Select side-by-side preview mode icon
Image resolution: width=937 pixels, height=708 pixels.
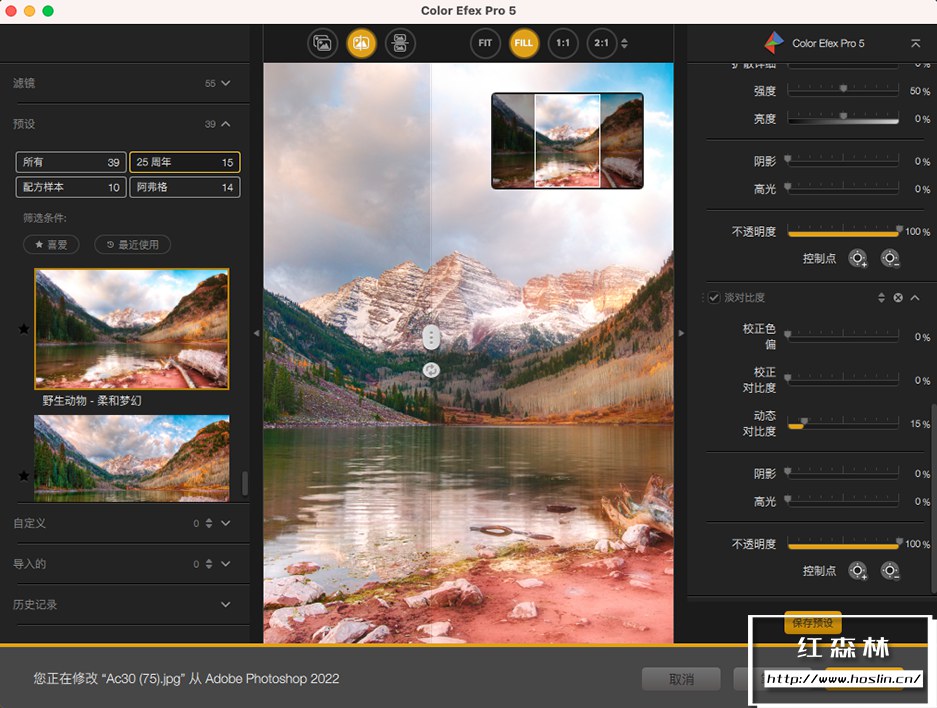tap(400, 43)
